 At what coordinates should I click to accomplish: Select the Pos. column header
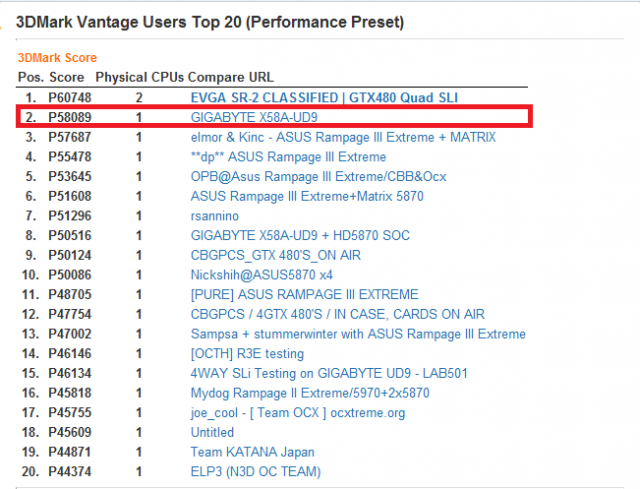[31, 78]
